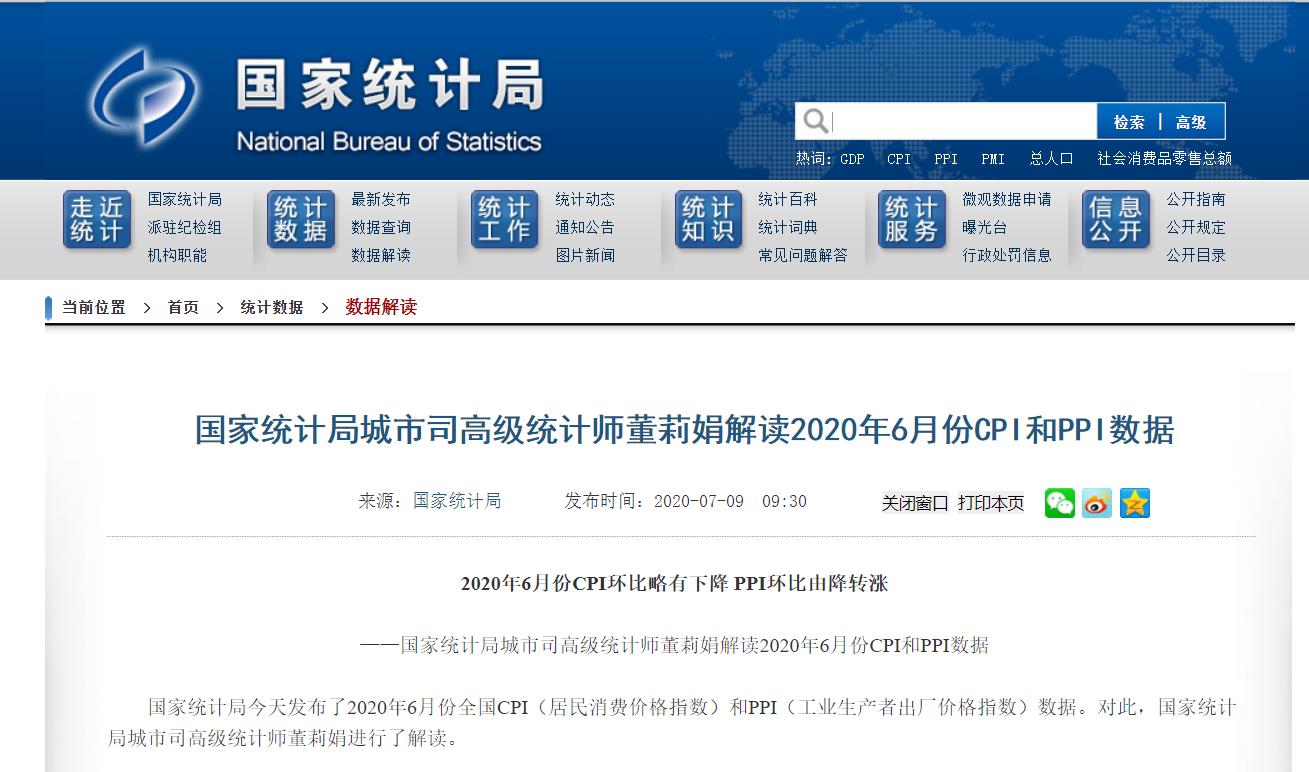Click the National Bureau of Statistics logo
1309x772 pixels.
click(x=143, y=97)
